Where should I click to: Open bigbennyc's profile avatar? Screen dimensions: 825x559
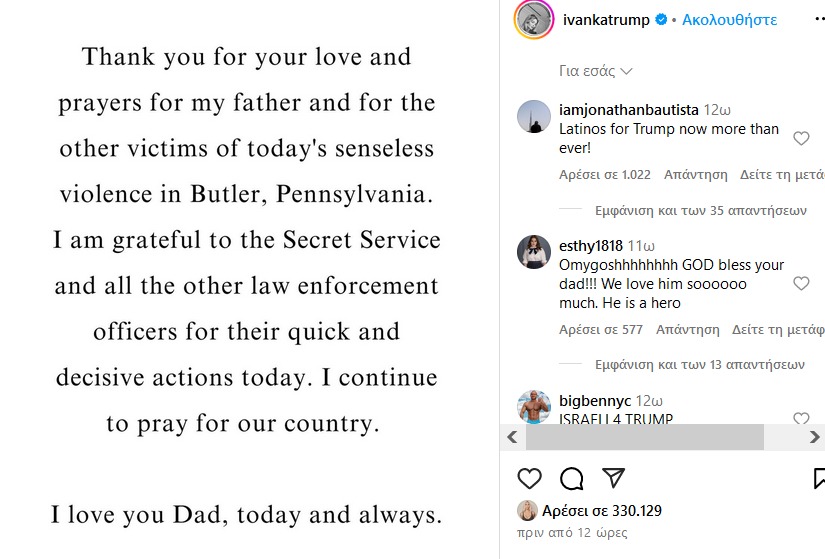tap(534, 408)
